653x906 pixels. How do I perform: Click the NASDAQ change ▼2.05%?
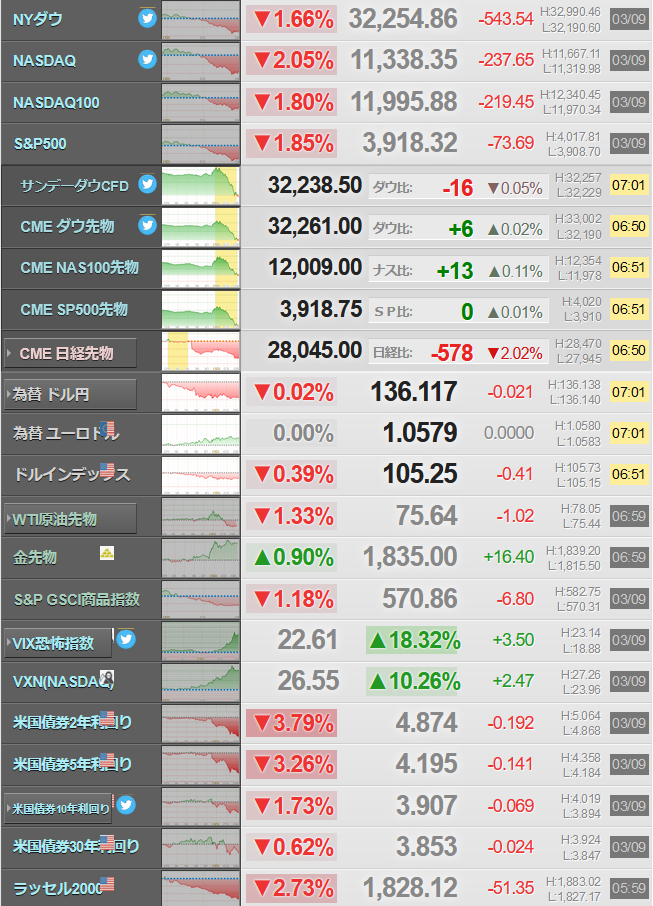292,60
